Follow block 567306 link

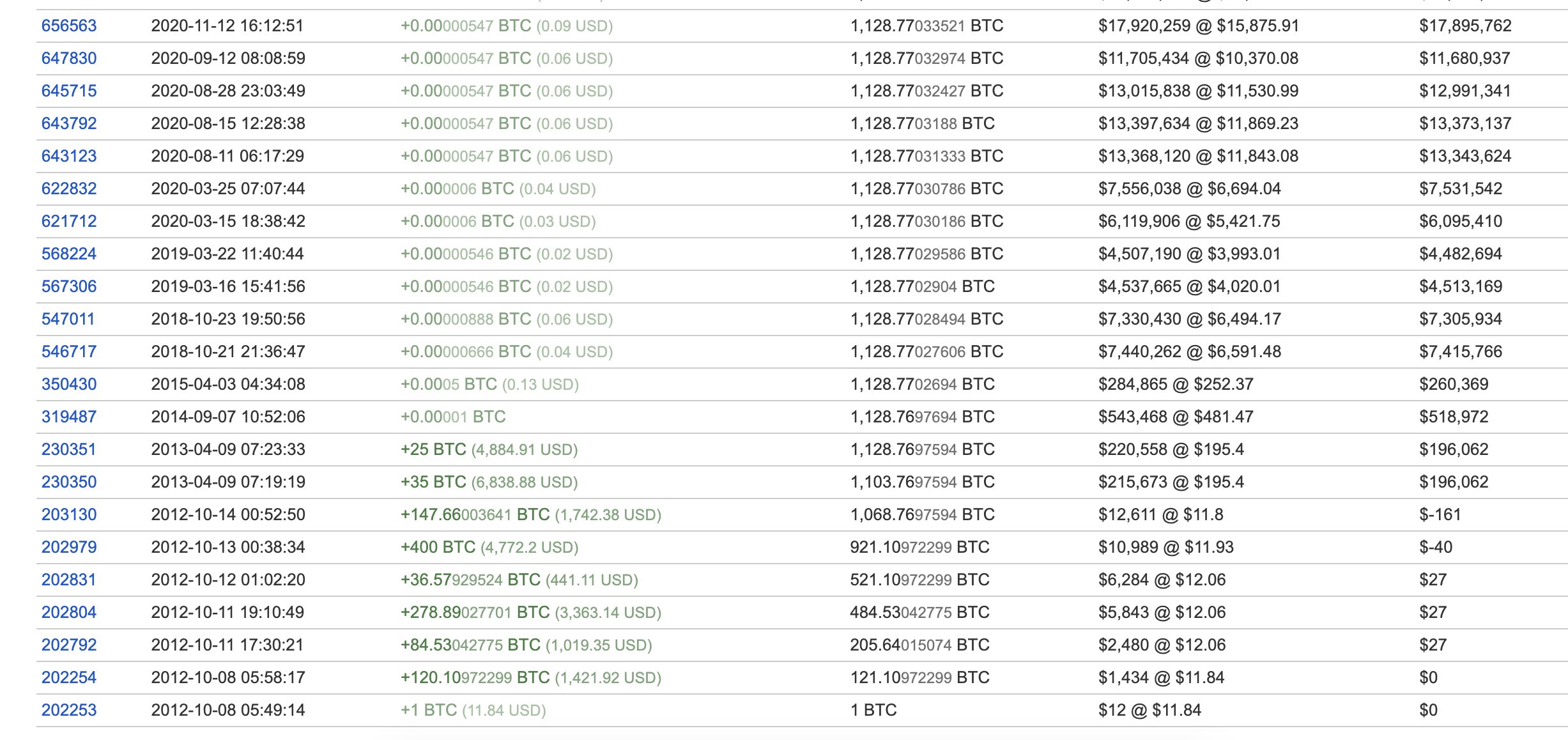click(69, 287)
